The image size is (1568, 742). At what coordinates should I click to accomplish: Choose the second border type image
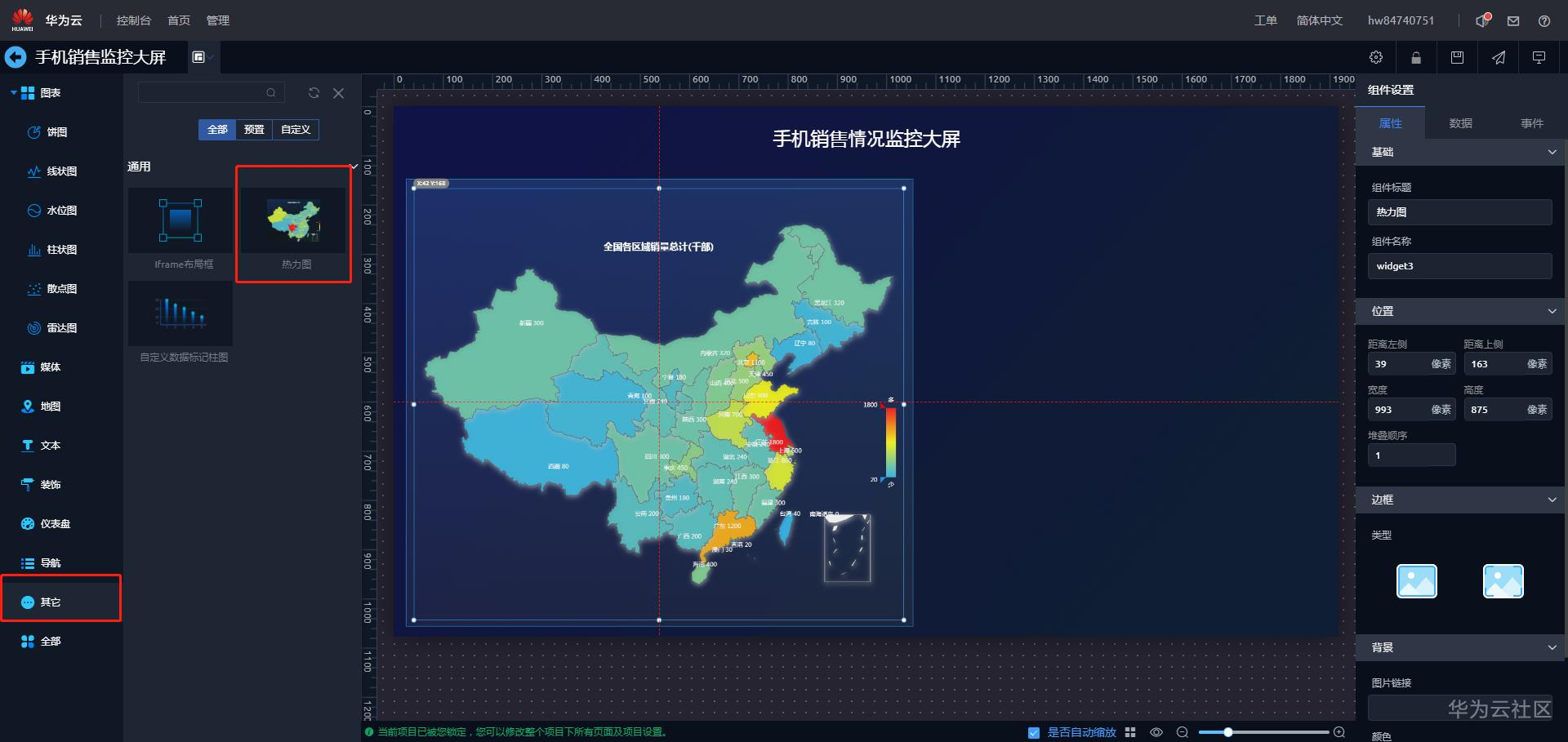[1503, 581]
